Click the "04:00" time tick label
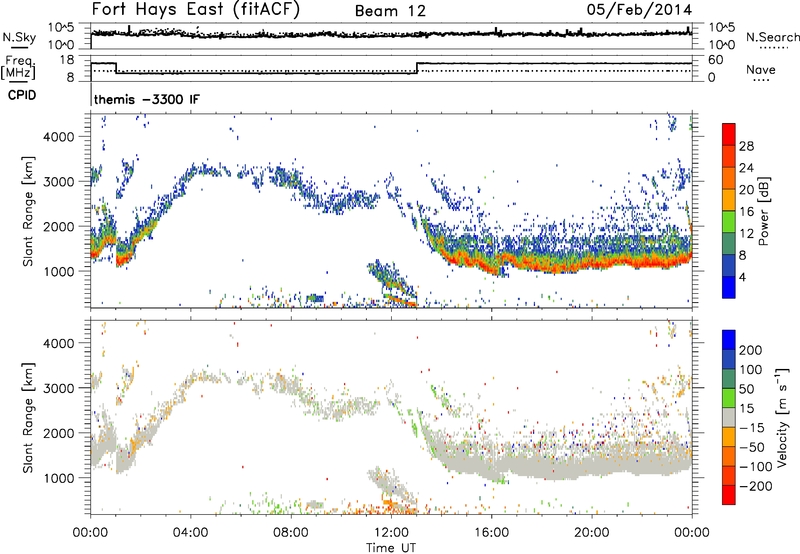Screen dimensions: 800x554 coord(190,533)
